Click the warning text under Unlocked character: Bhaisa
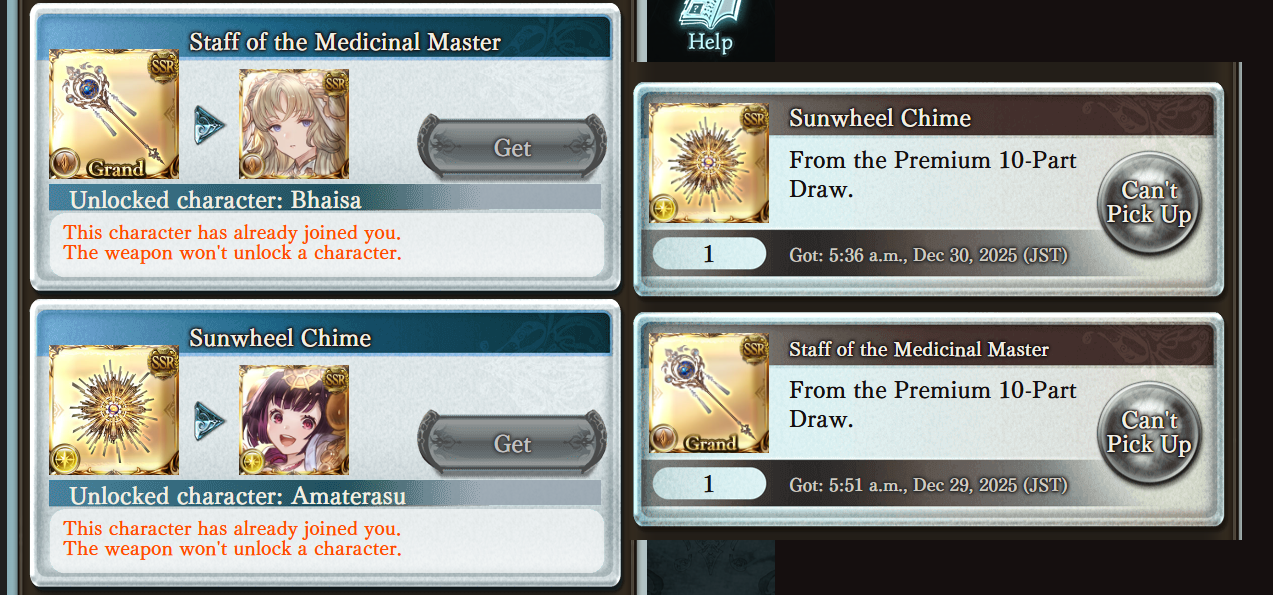The width and height of the screenshot is (1273, 595). point(232,242)
